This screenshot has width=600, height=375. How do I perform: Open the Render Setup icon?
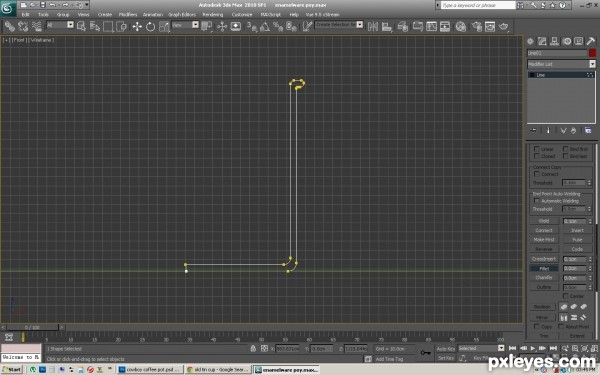point(476,26)
